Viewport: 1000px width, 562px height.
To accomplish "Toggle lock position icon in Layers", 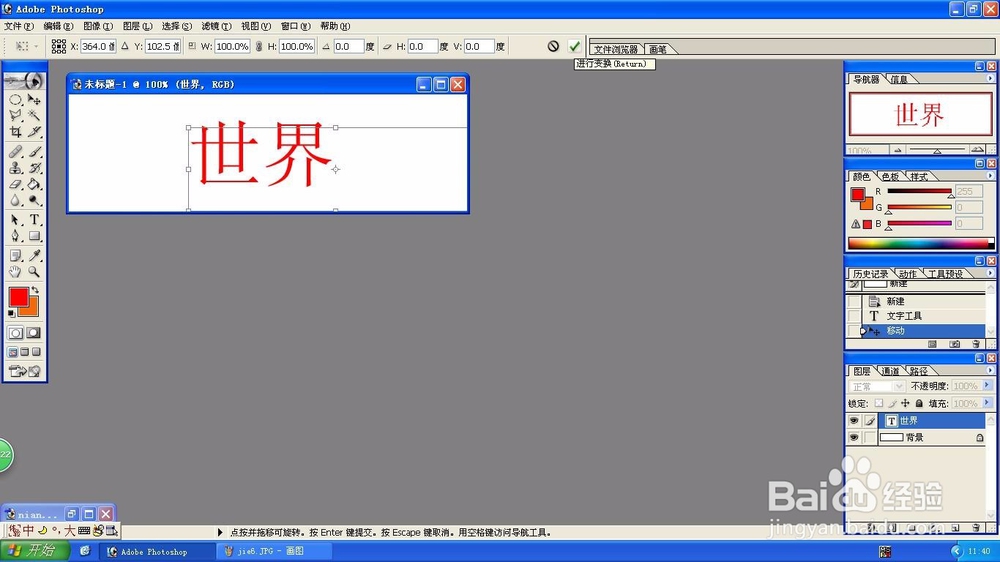I will 905,403.
